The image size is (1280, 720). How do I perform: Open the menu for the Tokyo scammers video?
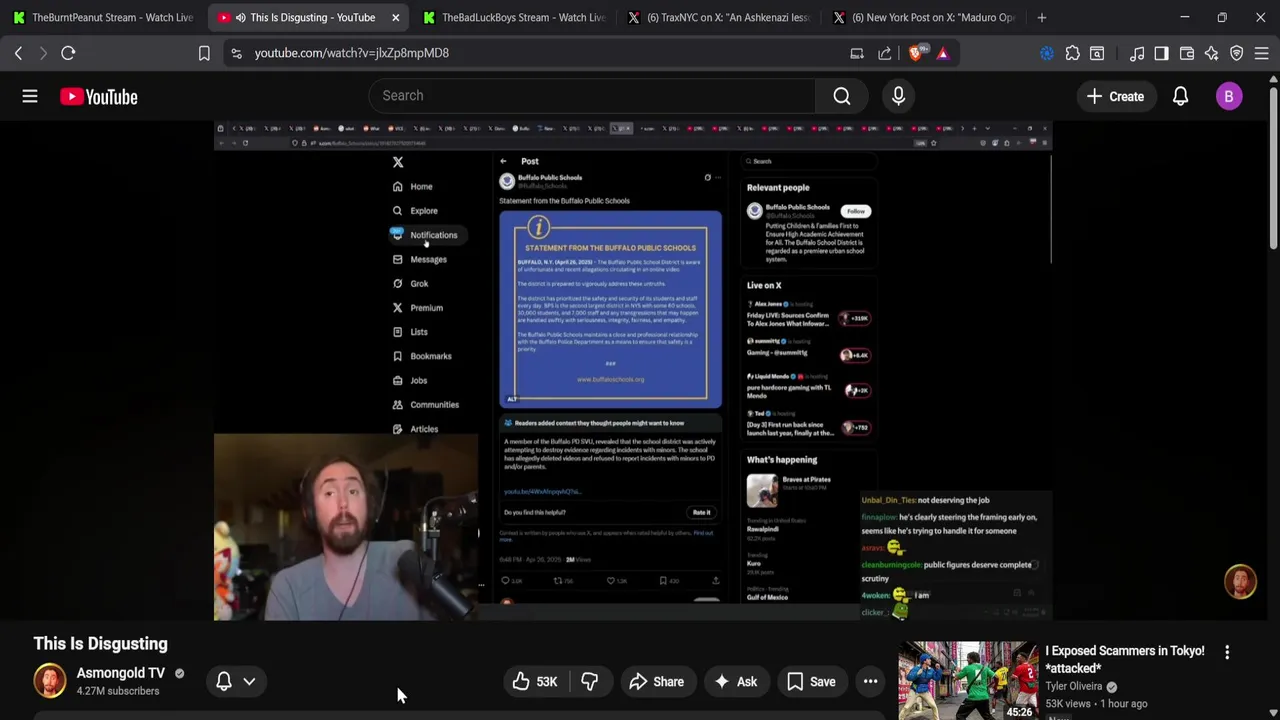[1227, 652]
